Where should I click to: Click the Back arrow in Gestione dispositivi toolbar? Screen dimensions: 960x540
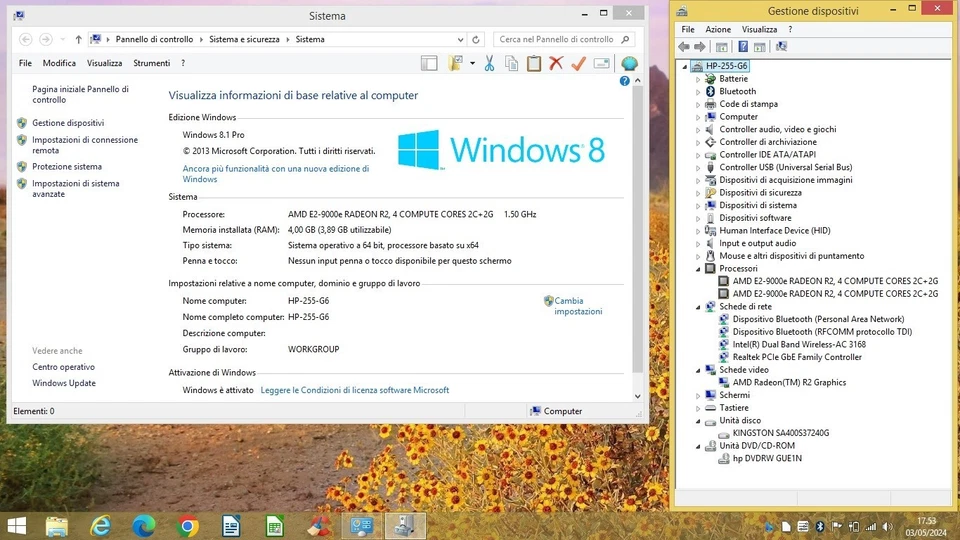[x=684, y=47]
